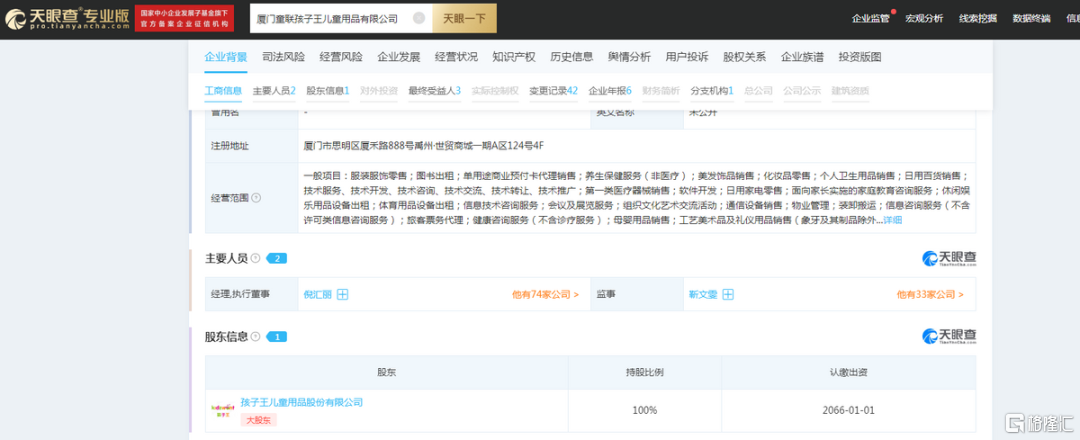Open 企业监管 in the top navigation
The width and height of the screenshot is (1080, 440).
click(871, 19)
